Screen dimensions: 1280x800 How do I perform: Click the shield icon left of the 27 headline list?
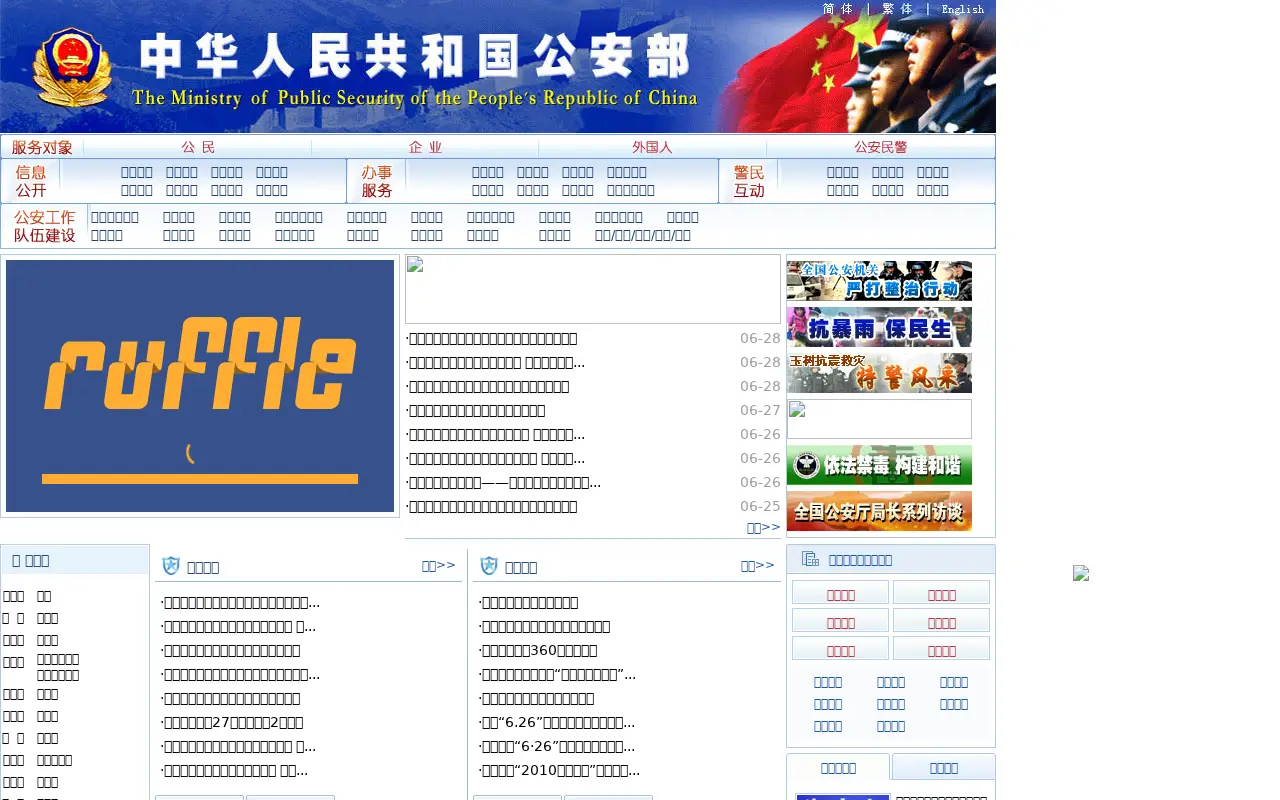point(171,566)
